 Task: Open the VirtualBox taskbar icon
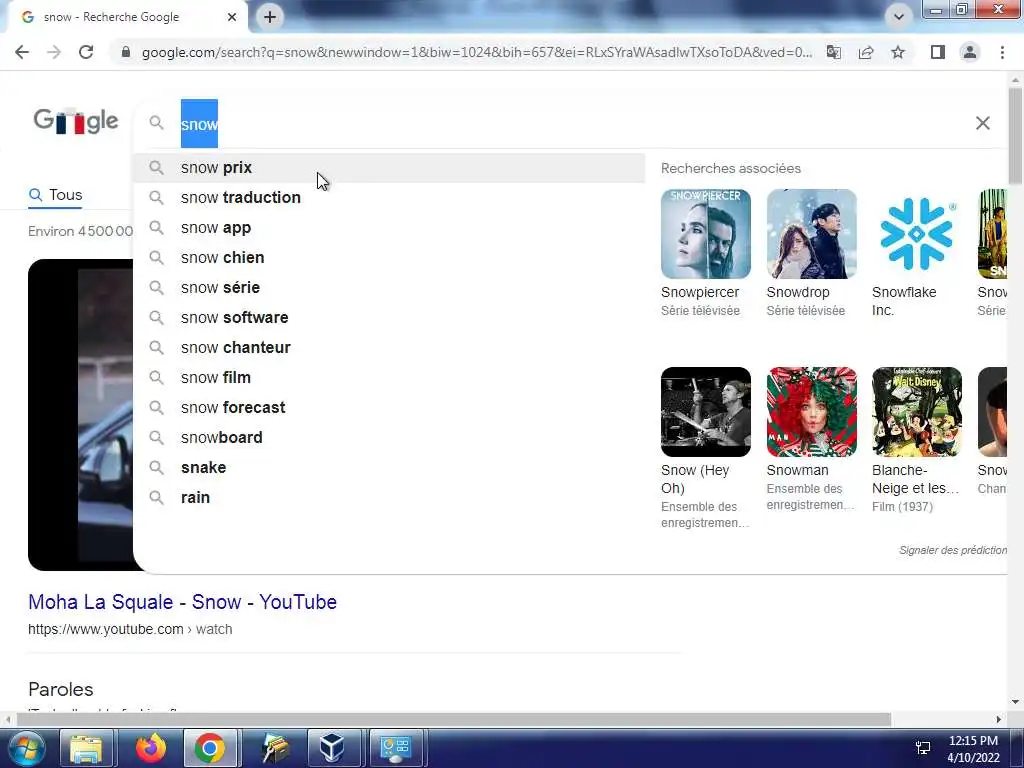pyautogui.click(x=332, y=748)
